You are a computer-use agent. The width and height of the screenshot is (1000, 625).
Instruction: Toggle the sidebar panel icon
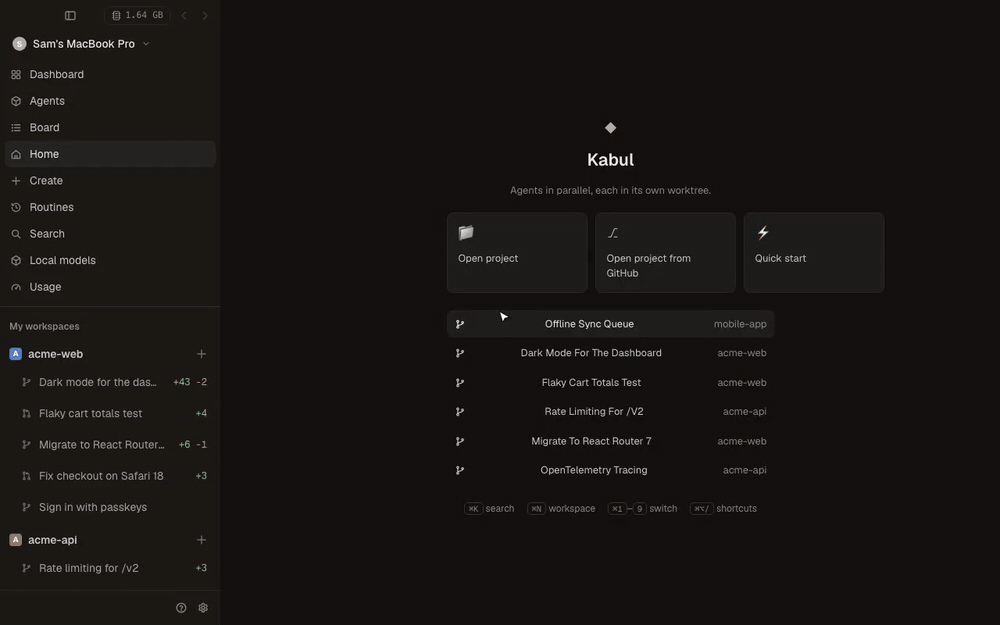coord(70,15)
